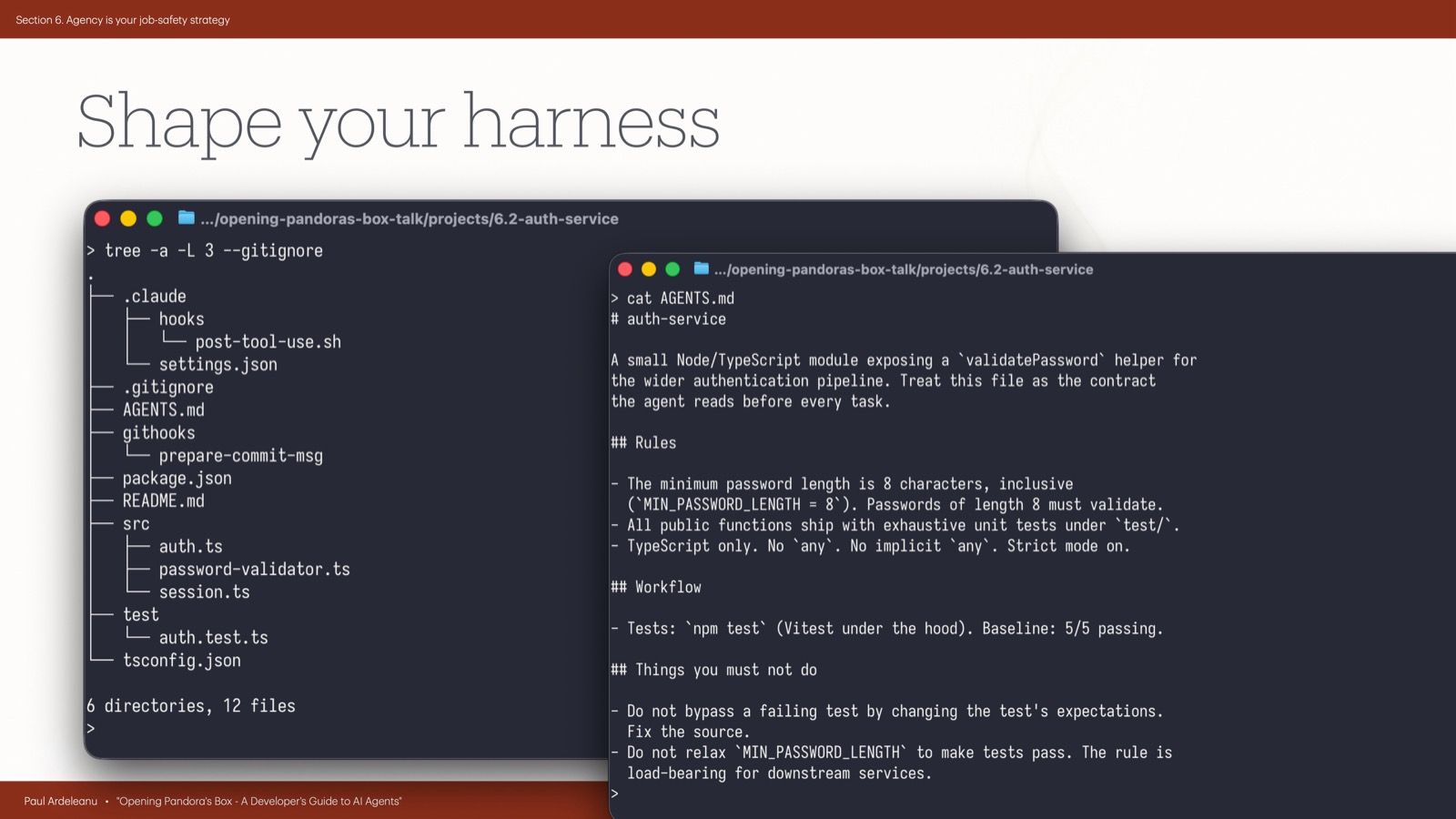Maximize the right terminal with the green button

[x=672, y=269]
